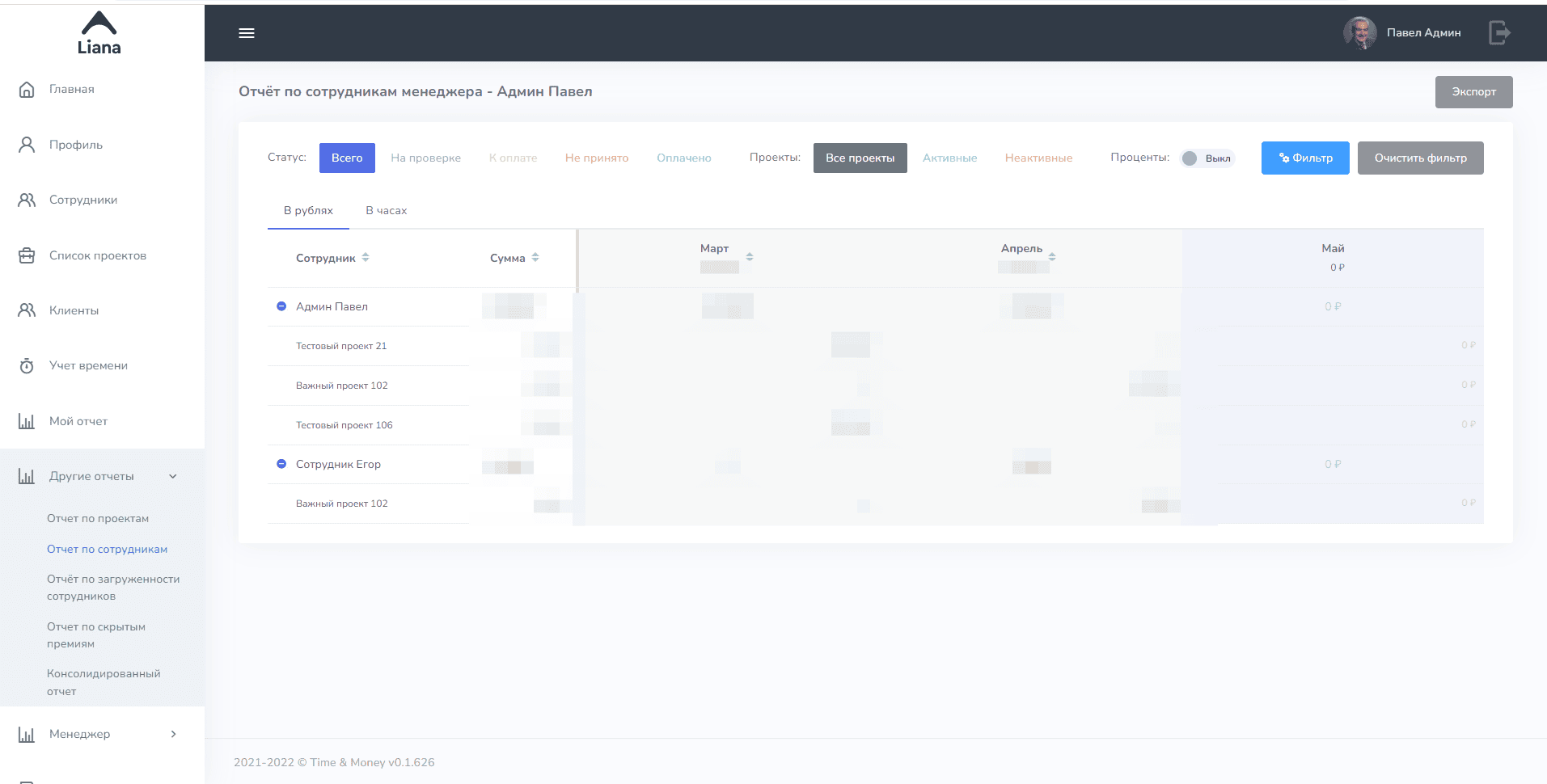The image size is (1547, 784).
Task: Open Мой отчет chart icon
Action: pos(27,421)
